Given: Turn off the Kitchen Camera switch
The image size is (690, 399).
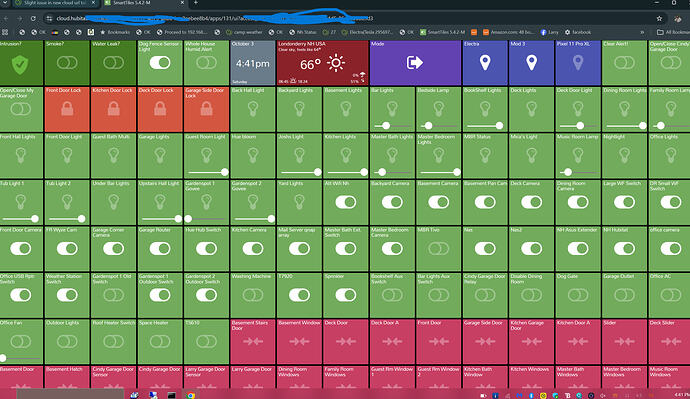Looking at the screenshot, I should click(x=253, y=249).
